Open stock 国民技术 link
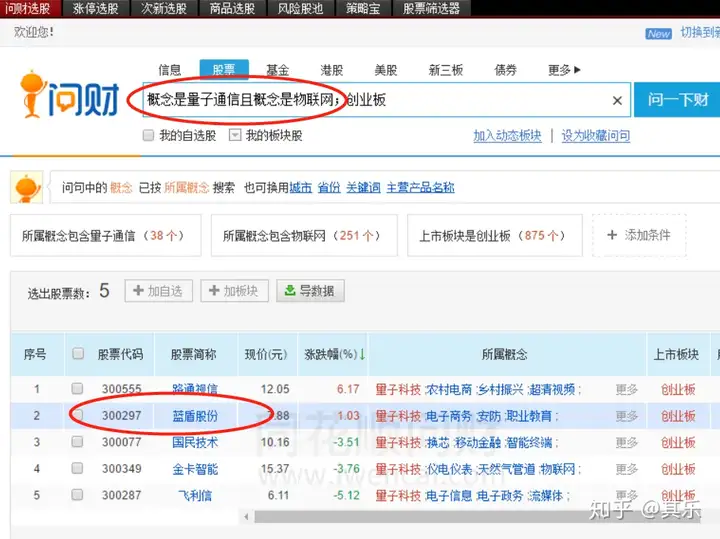This screenshot has height=539, width=720. 195,442
